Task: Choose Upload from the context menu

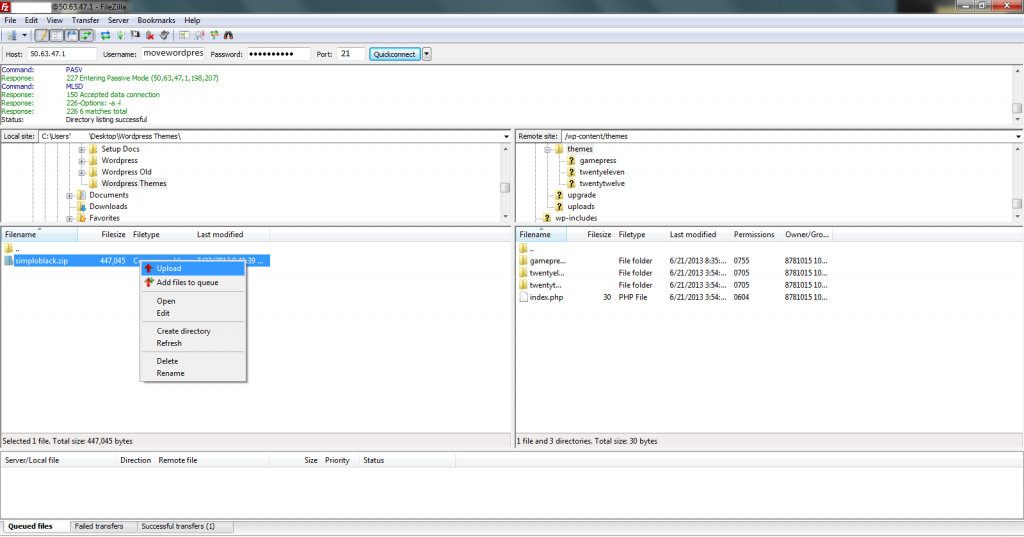Action: tap(193, 268)
